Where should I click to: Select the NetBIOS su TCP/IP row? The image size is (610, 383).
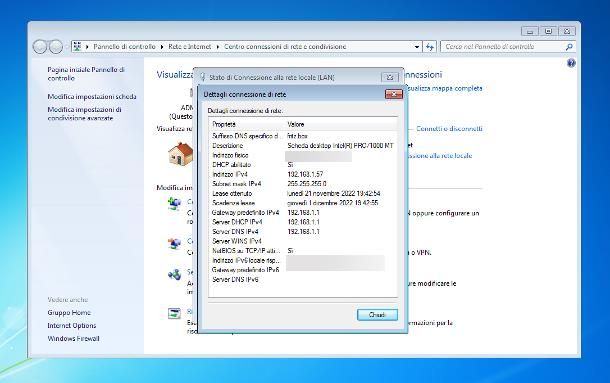coord(303,251)
